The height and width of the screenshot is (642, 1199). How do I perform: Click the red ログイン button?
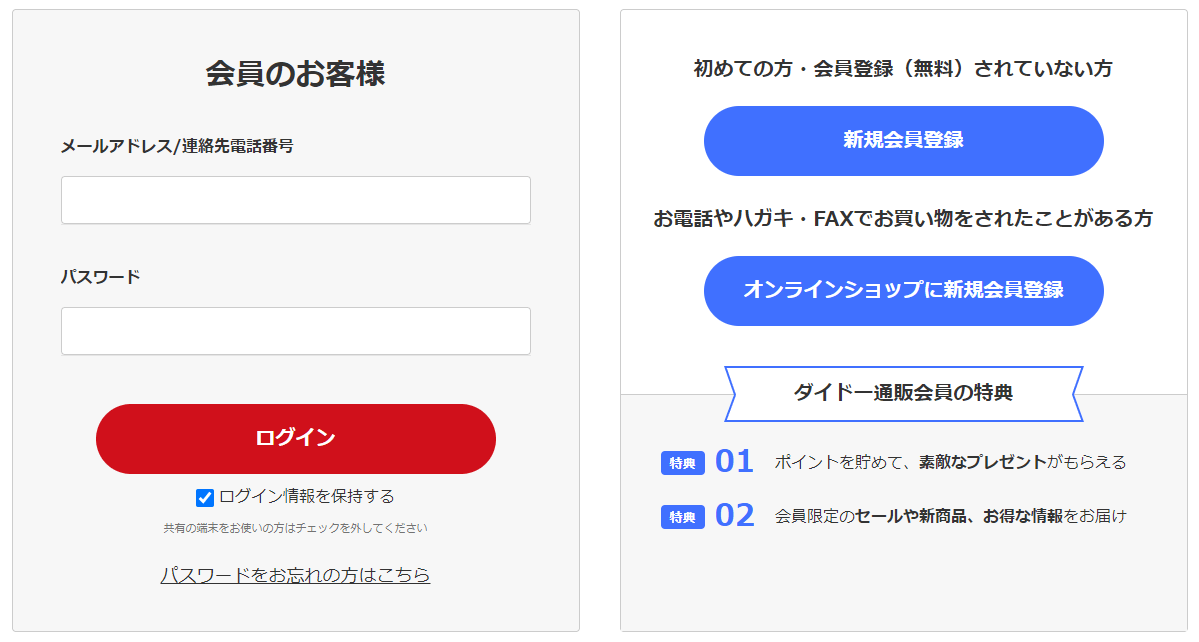[x=296, y=439]
